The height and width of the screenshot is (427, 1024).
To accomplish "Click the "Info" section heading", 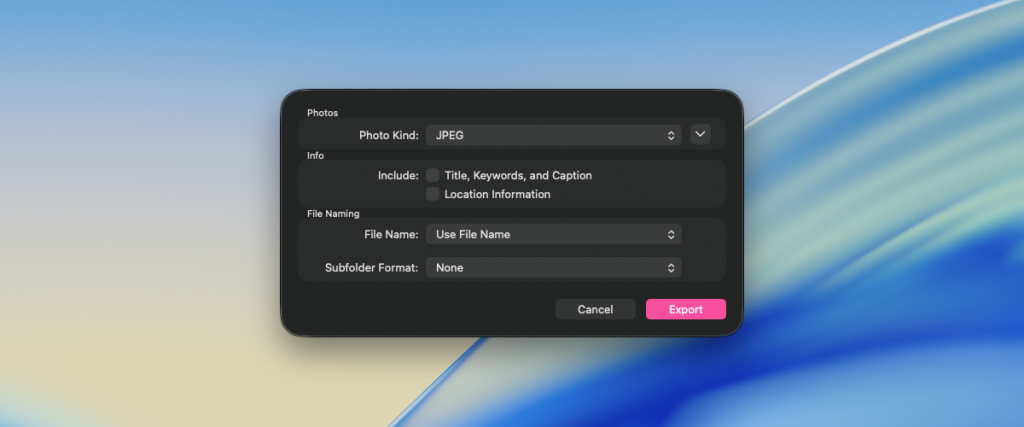I will click(x=315, y=155).
